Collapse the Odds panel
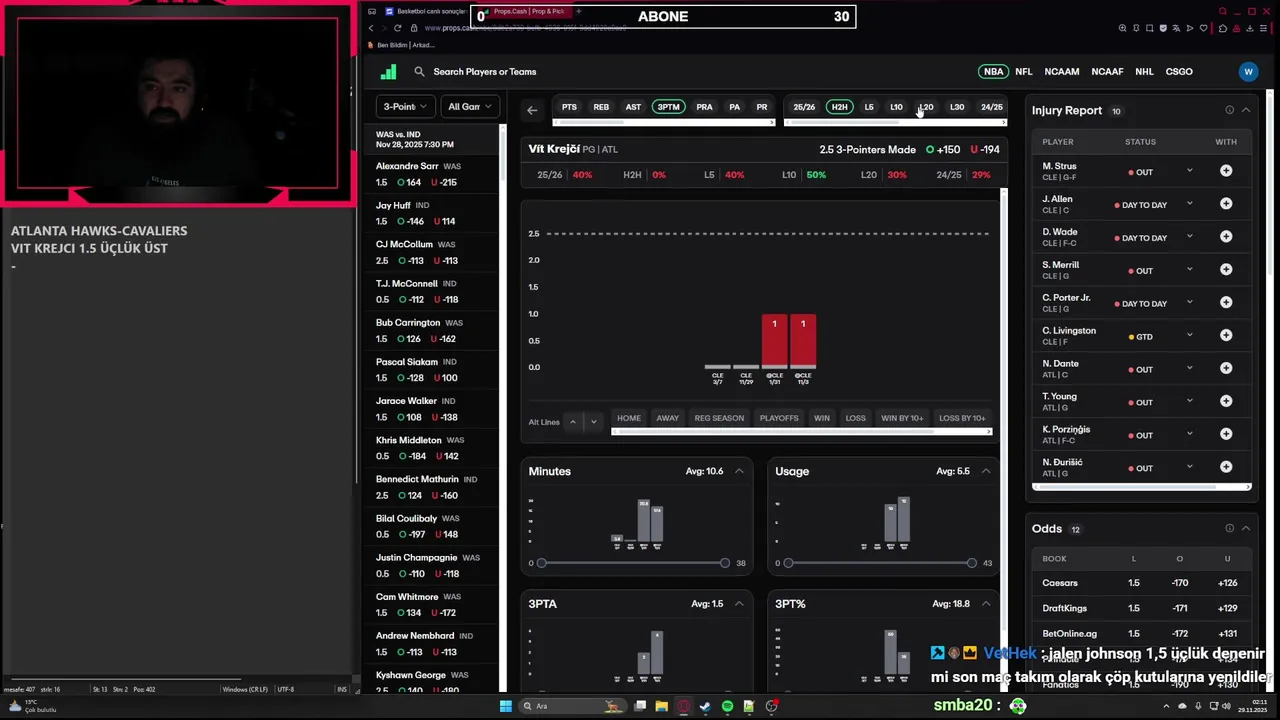The width and height of the screenshot is (1280, 720). click(1246, 528)
